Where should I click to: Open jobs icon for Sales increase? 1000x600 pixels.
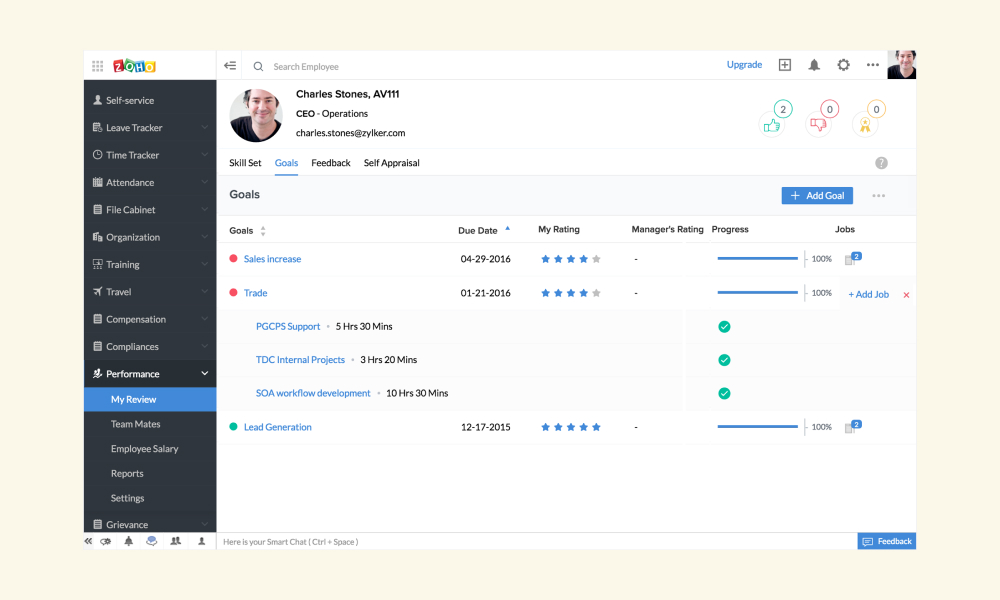point(853,258)
